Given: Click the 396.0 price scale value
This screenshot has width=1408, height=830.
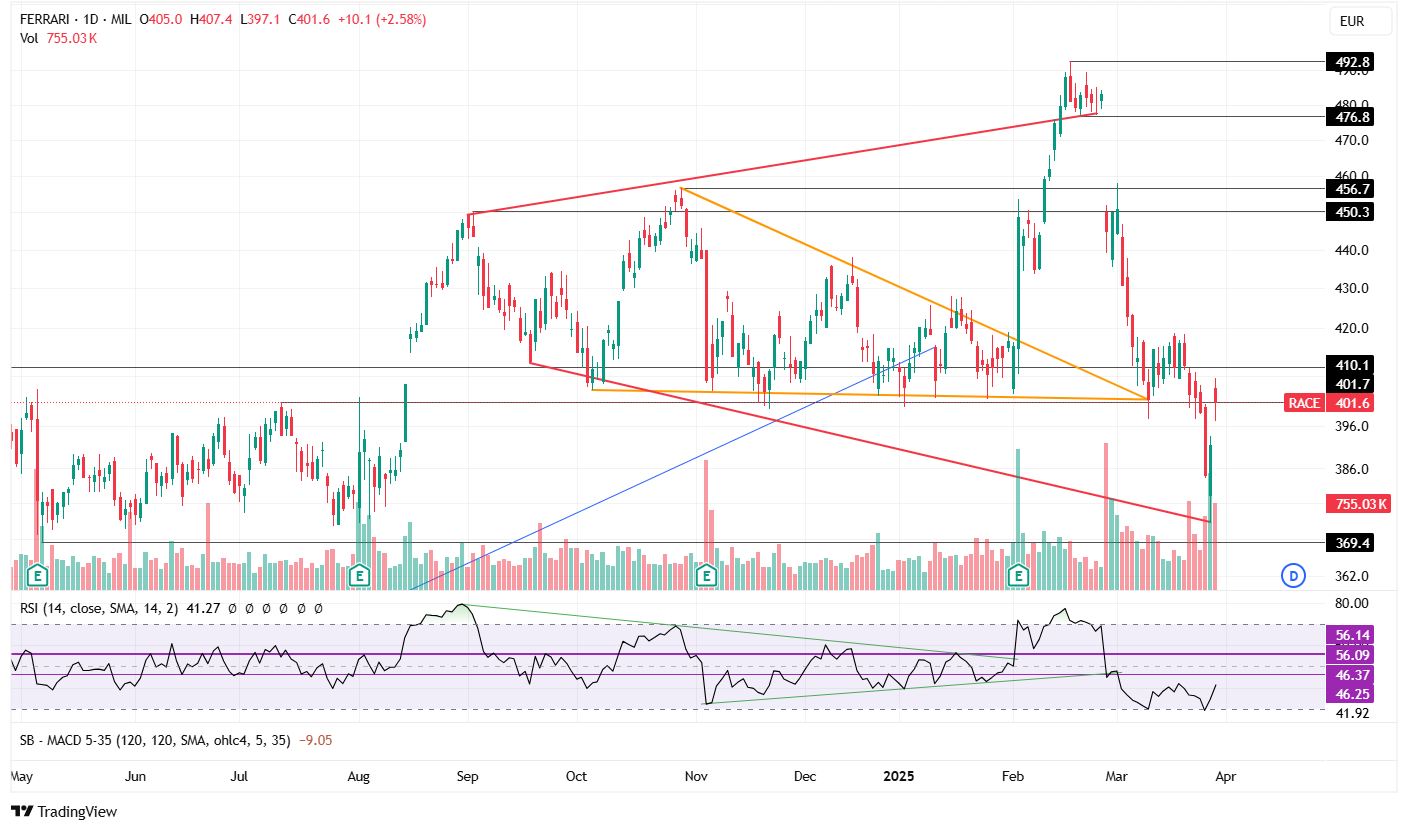Looking at the screenshot, I should (1352, 427).
